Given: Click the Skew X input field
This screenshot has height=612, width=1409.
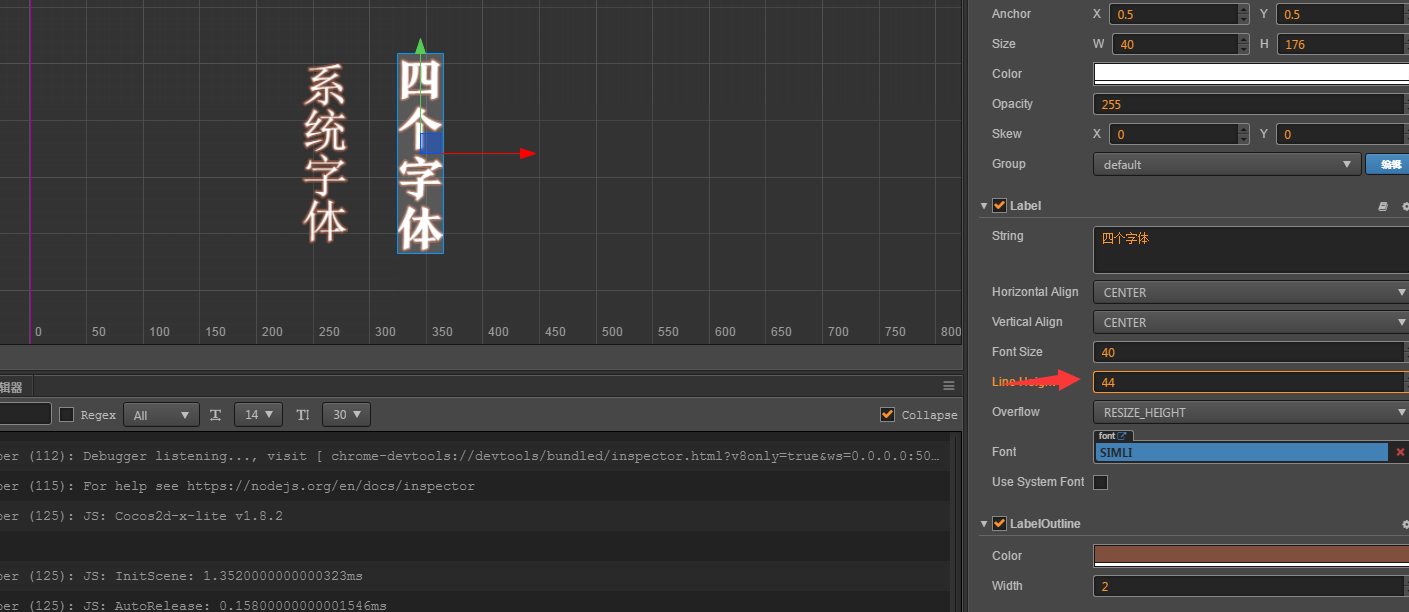Looking at the screenshot, I should coord(1172,134).
